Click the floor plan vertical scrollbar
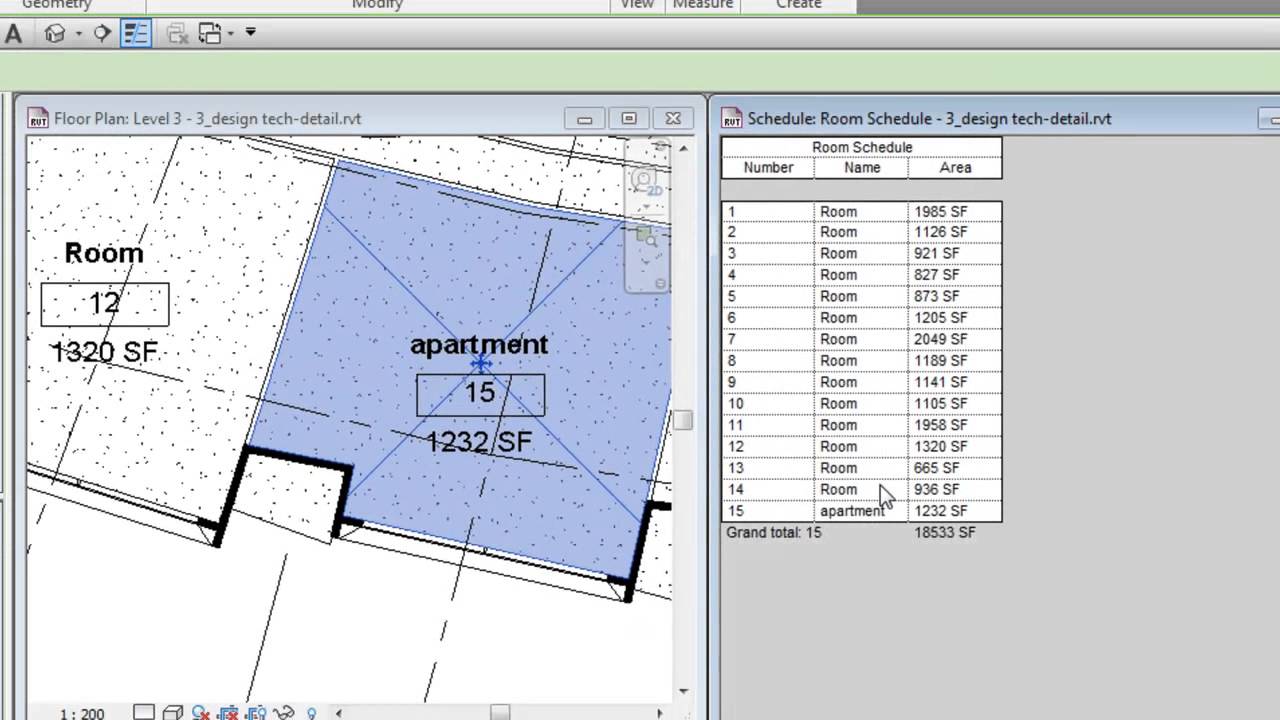 point(684,420)
